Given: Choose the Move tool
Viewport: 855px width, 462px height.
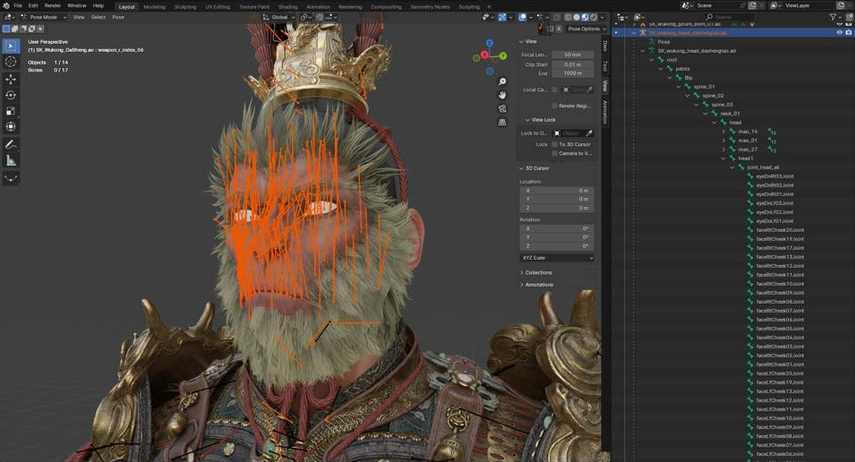Looking at the screenshot, I should (x=10, y=79).
